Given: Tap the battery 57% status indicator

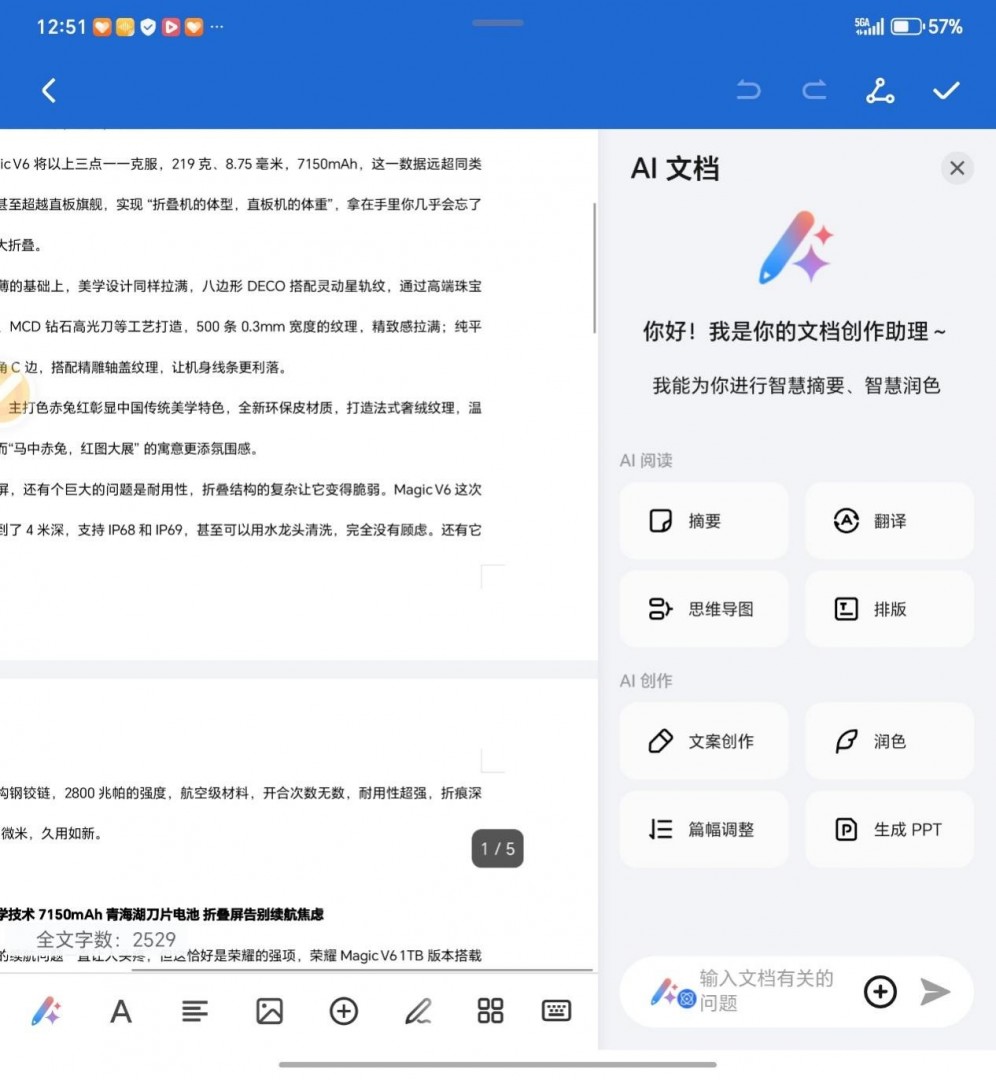Looking at the screenshot, I should pos(926,27).
